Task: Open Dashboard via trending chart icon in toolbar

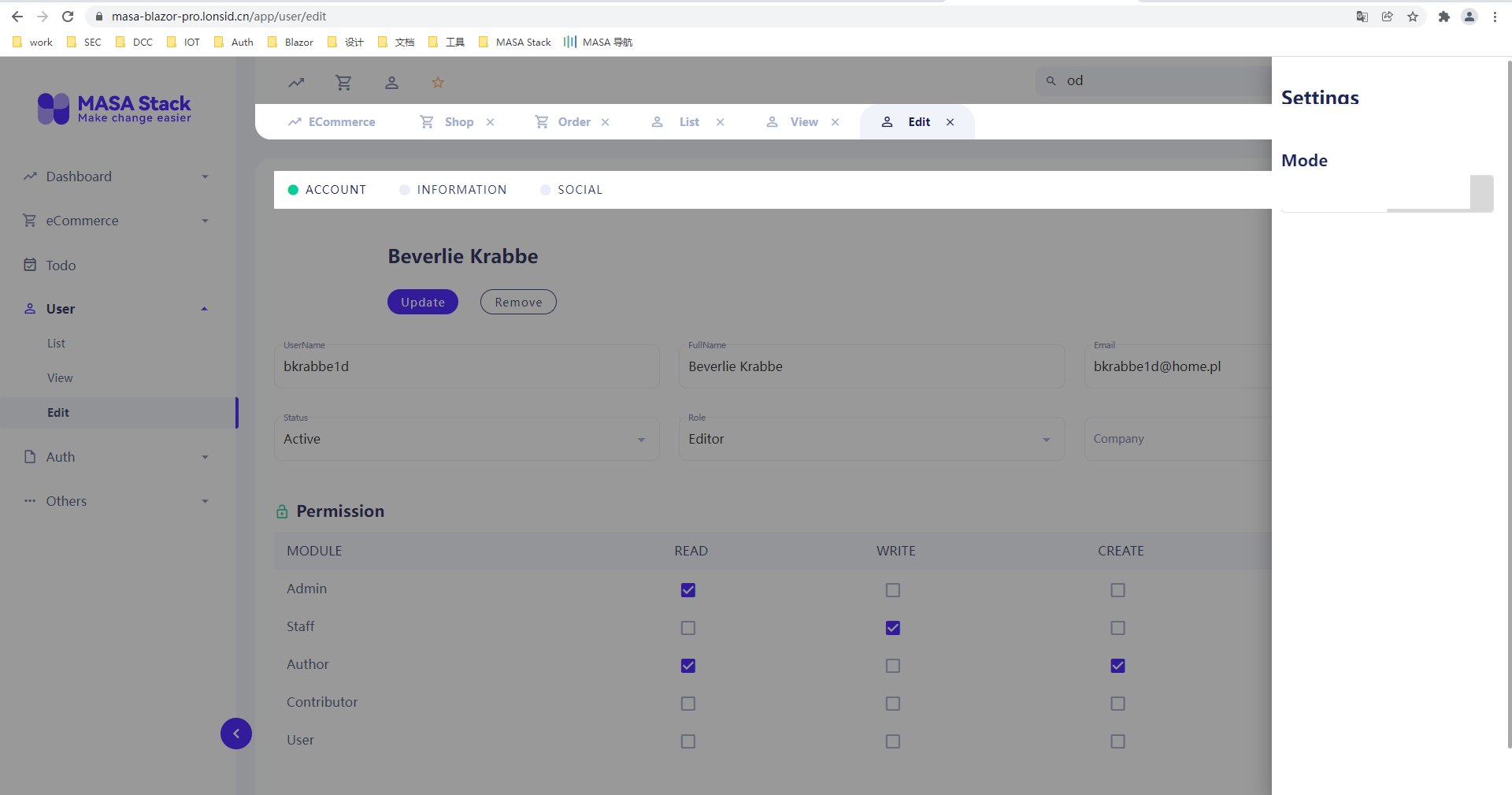Action: click(x=296, y=82)
